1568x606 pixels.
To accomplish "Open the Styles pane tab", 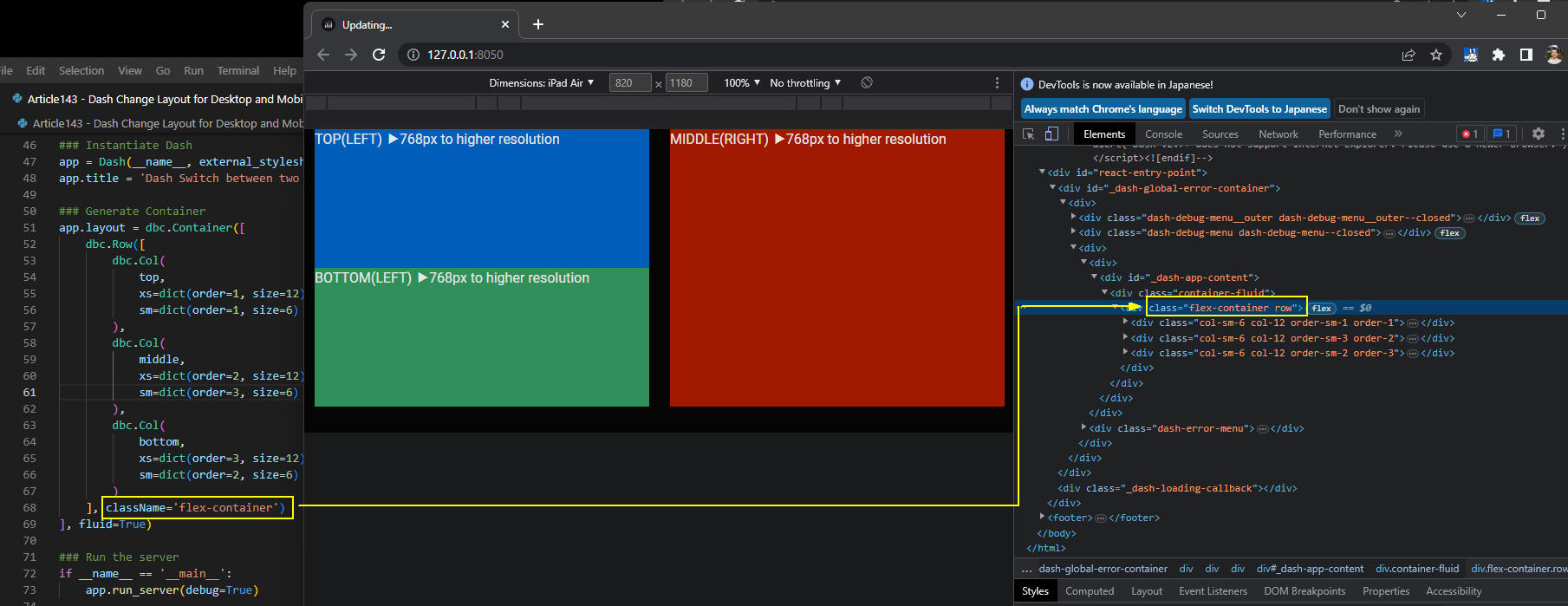I will point(1035,591).
